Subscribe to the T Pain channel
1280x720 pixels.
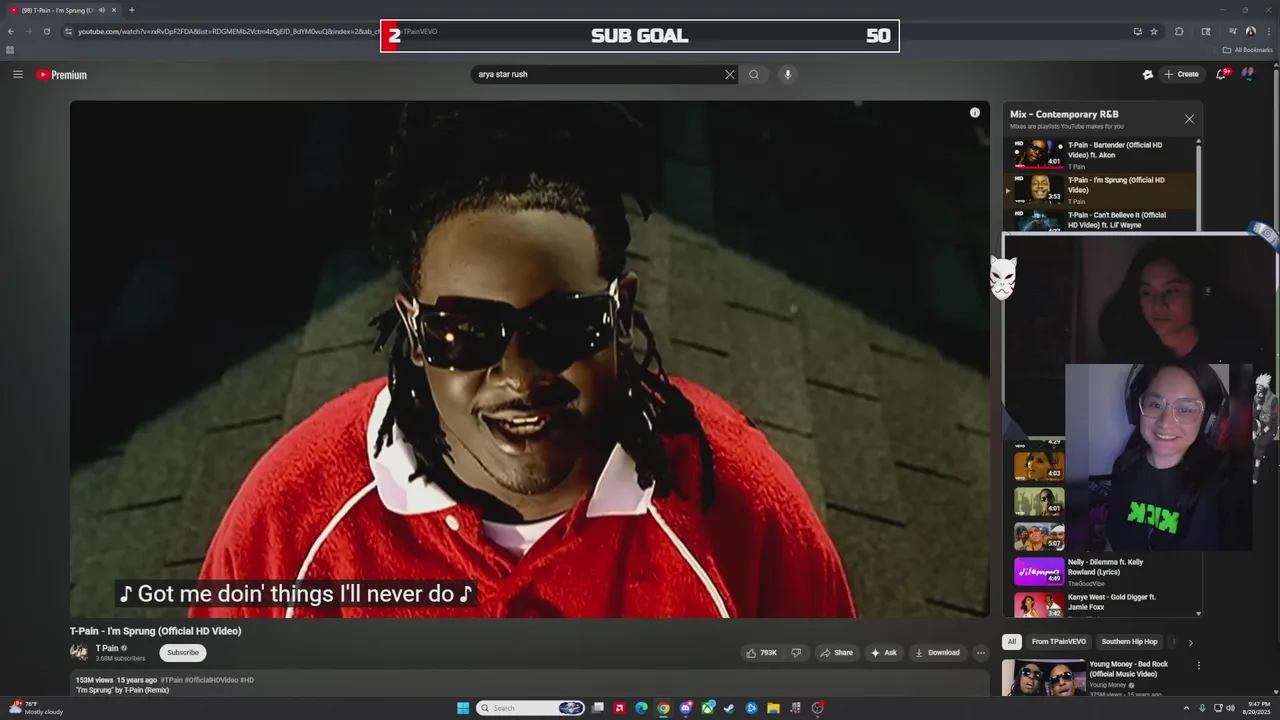coord(183,653)
